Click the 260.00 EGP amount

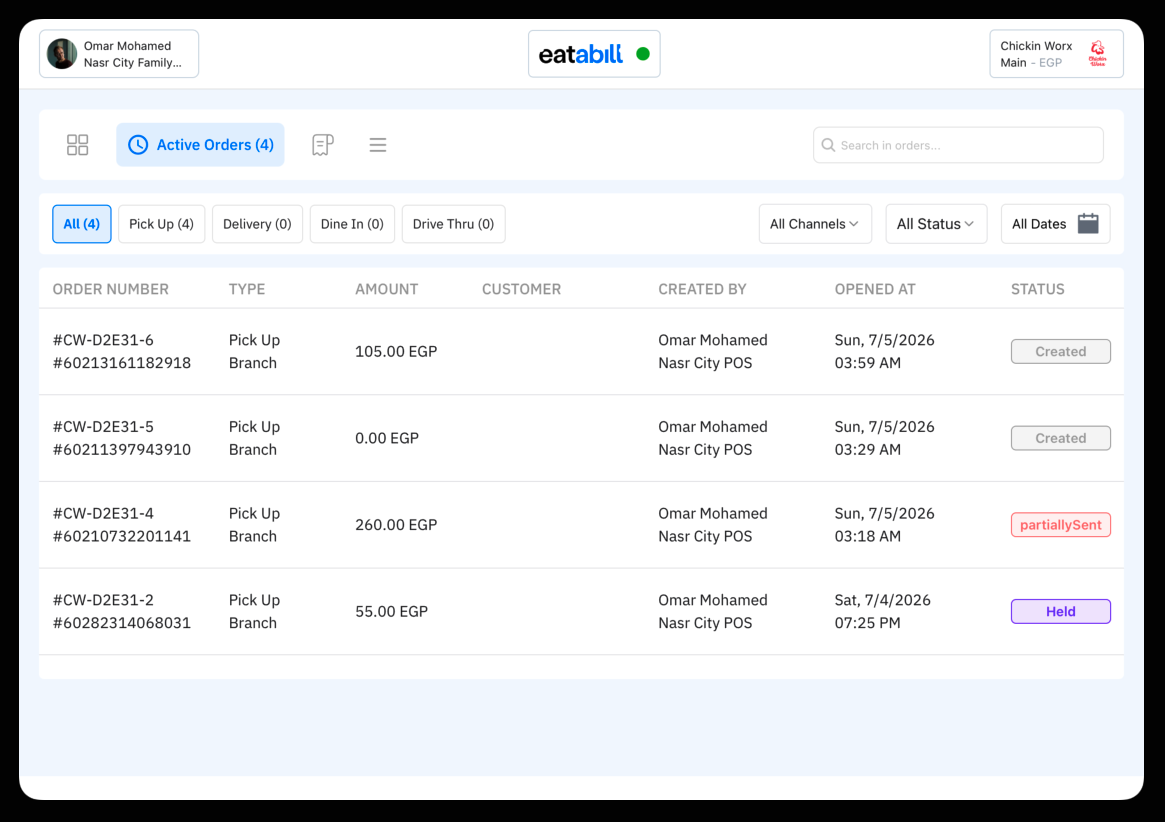pyautogui.click(x=396, y=525)
